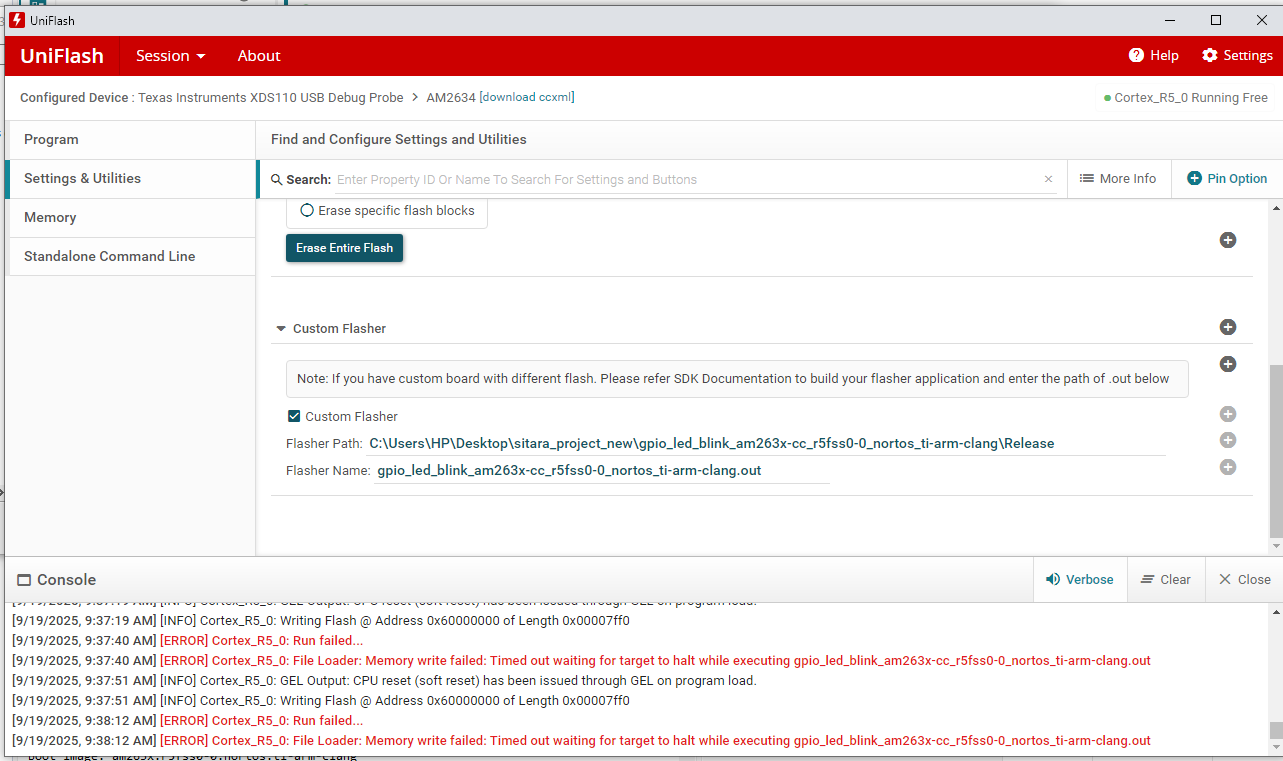Click the plus icon beside the Custom Flasher checkbox
The height and width of the screenshot is (761, 1283).
(x=1228, y=414)
